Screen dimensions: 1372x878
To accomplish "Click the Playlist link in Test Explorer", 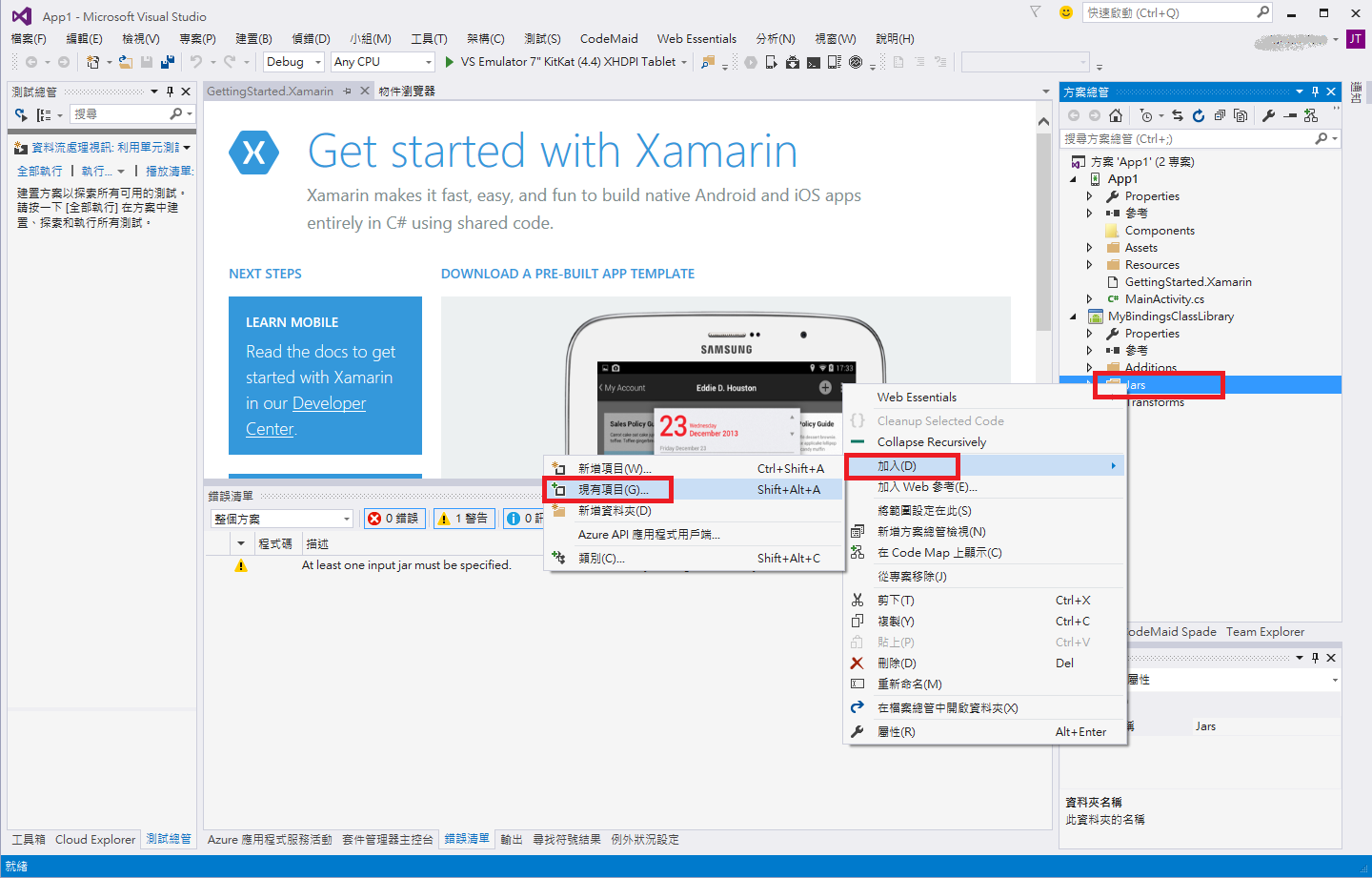I will pos(170,172).
